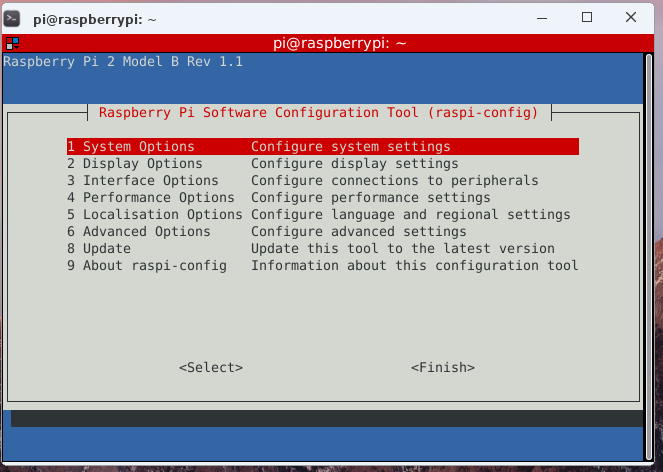Click 'Configure display settings' description
663x472 pixels.
tap(355, 164)
